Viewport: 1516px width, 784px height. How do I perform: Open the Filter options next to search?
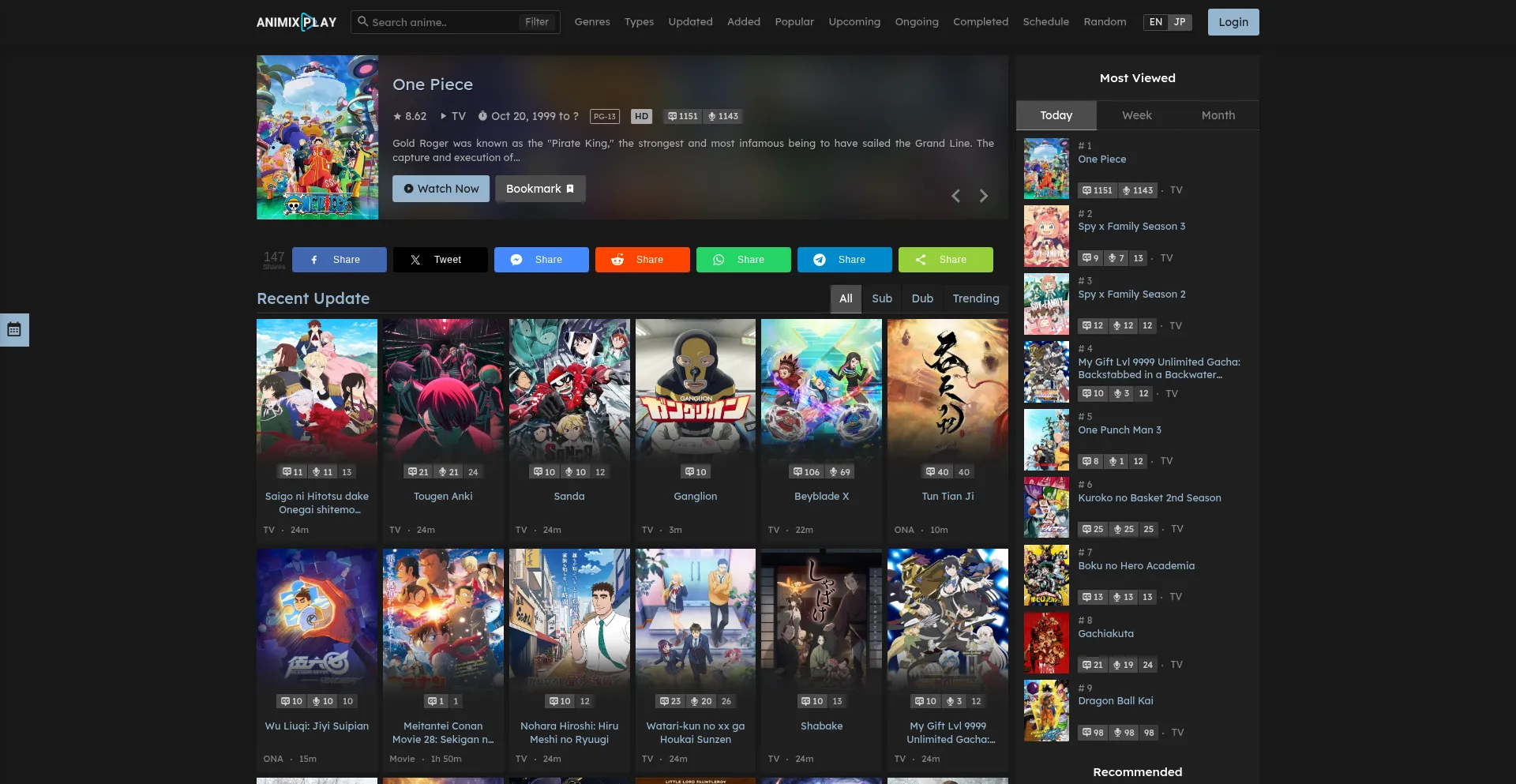536,22
